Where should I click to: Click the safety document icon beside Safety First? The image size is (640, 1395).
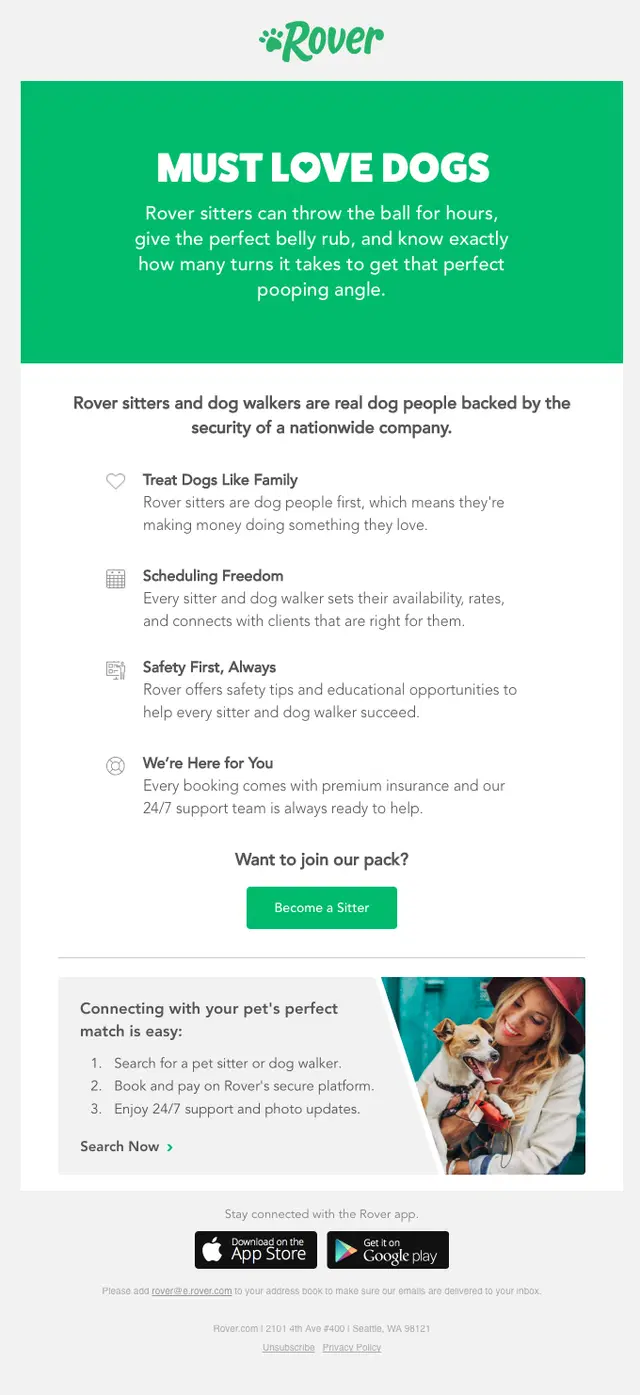click(x=116, y=669)
